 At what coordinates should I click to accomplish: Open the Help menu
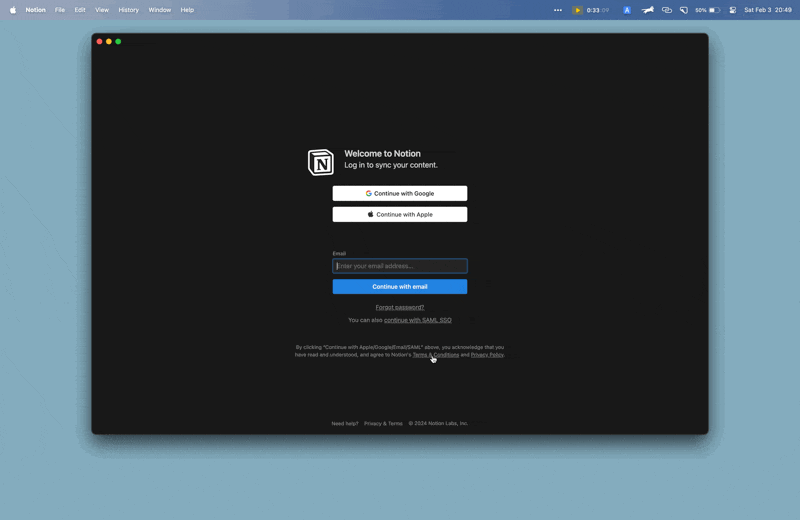point(187,10)
